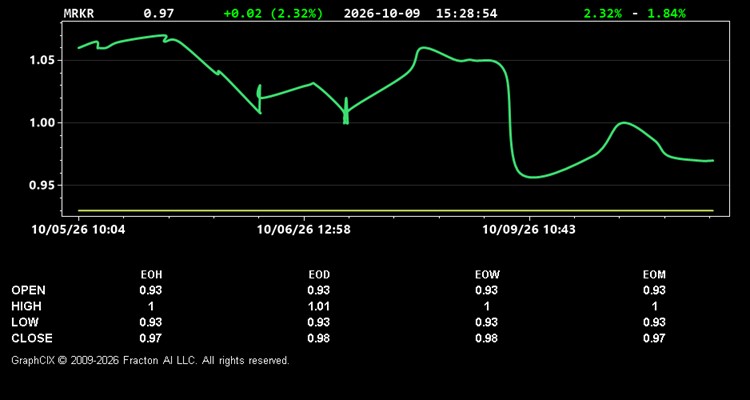This screenshot has width=750, height=400.
Task: Select the EOH column header
Action: click(x=151, y=275)
